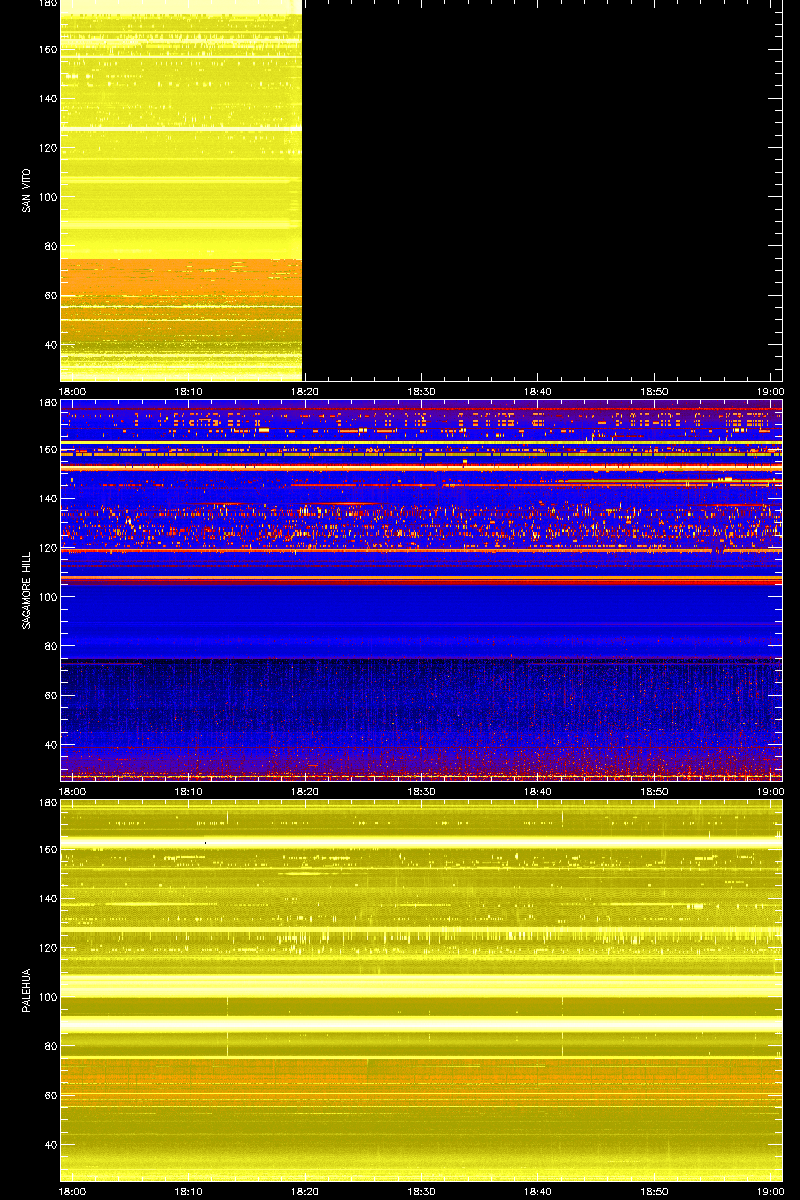Click the 60 frequency tick of San Vito

pyautogui.click(x=51, y=296)
